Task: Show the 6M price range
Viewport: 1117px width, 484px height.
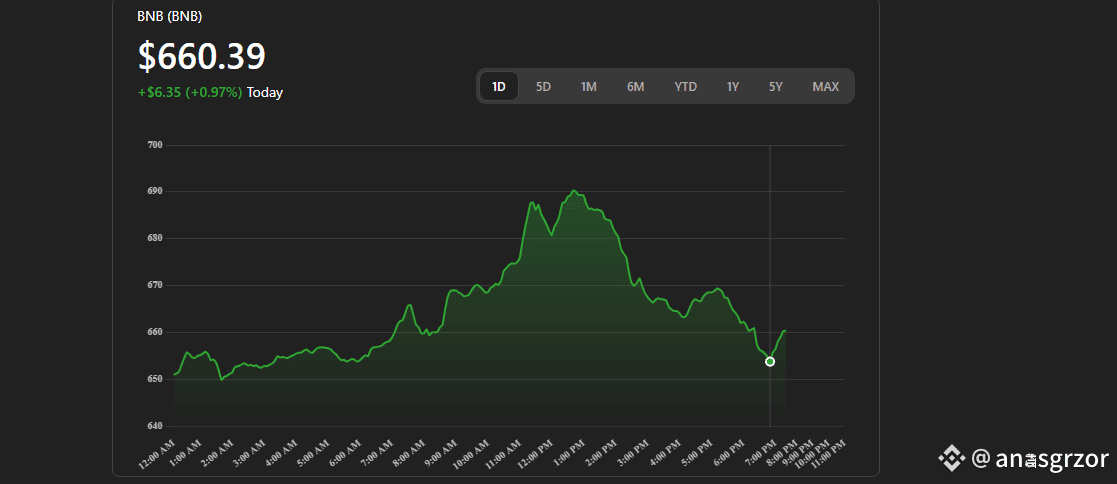Action: 635,86
